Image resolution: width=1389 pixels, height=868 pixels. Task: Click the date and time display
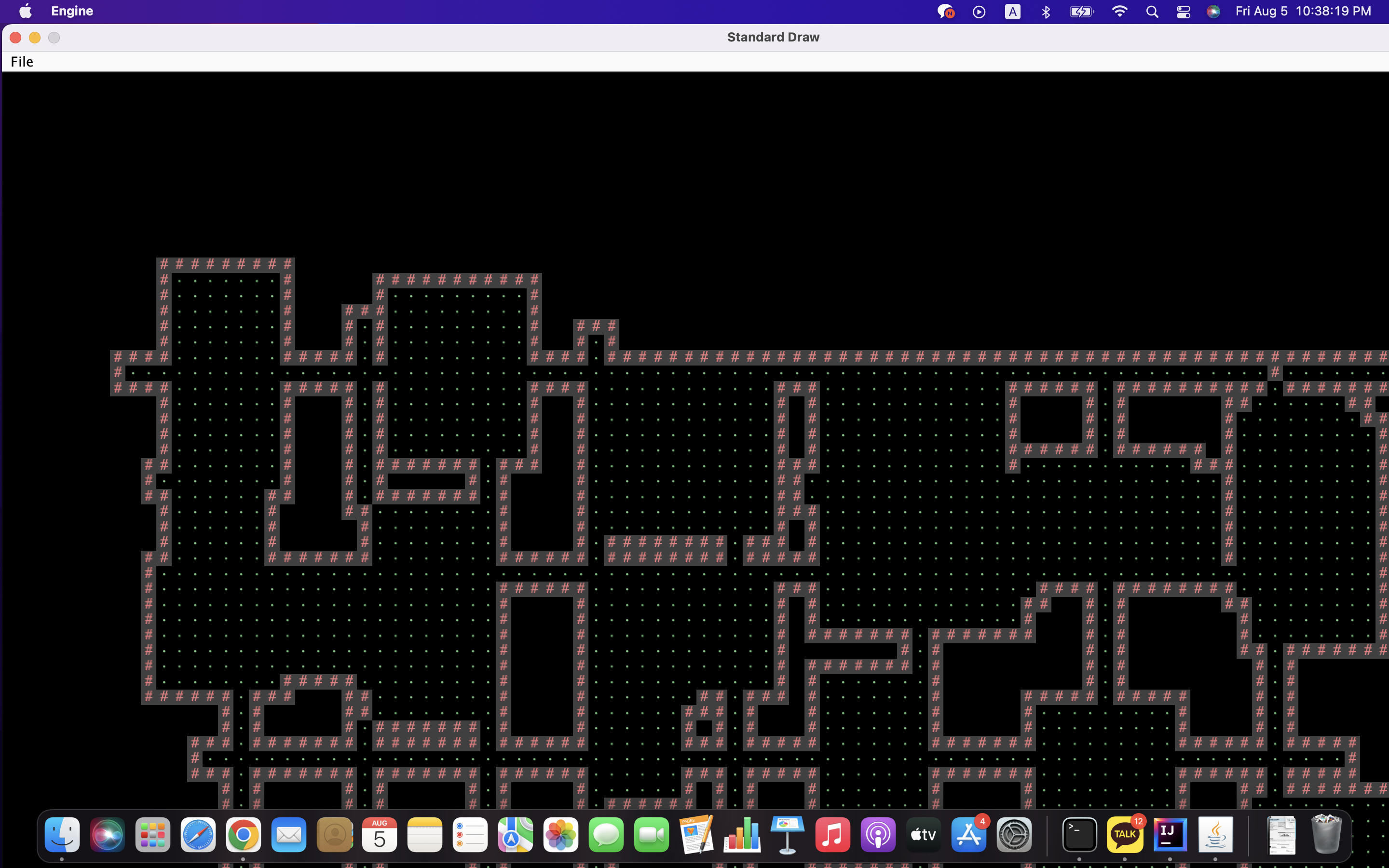point(1303,12)
